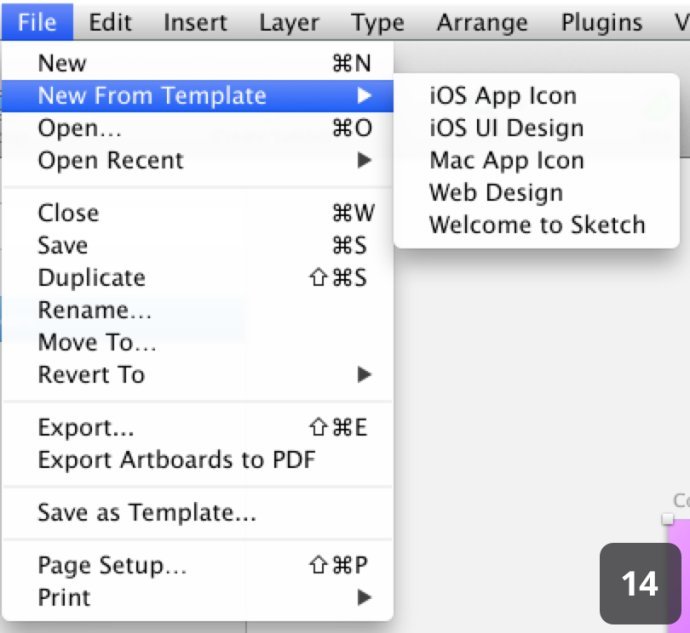Screen dimensions: 690x633
Task: Open the Insert menu
Action: click(195, 22)
